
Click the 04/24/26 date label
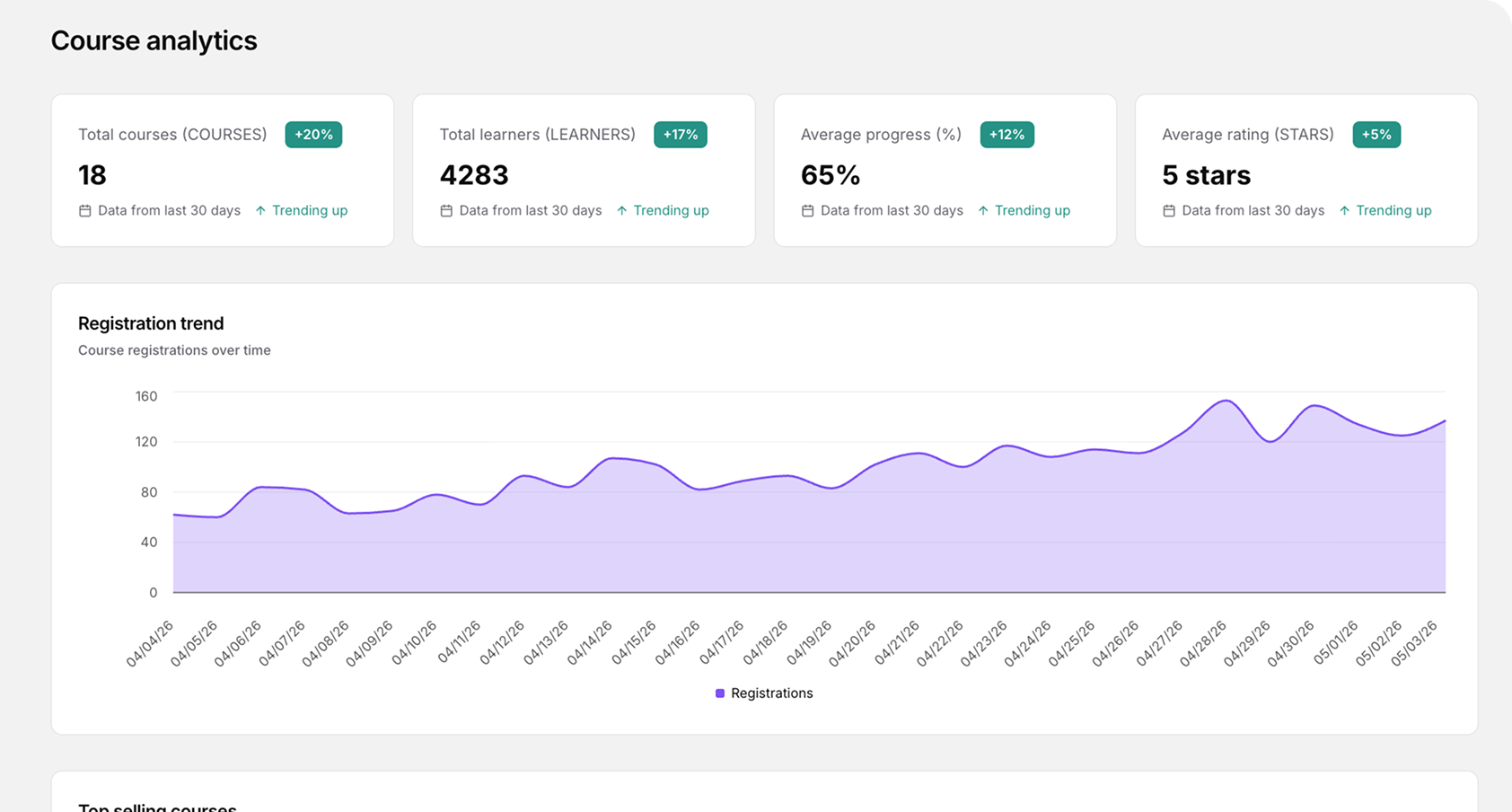1028,643
